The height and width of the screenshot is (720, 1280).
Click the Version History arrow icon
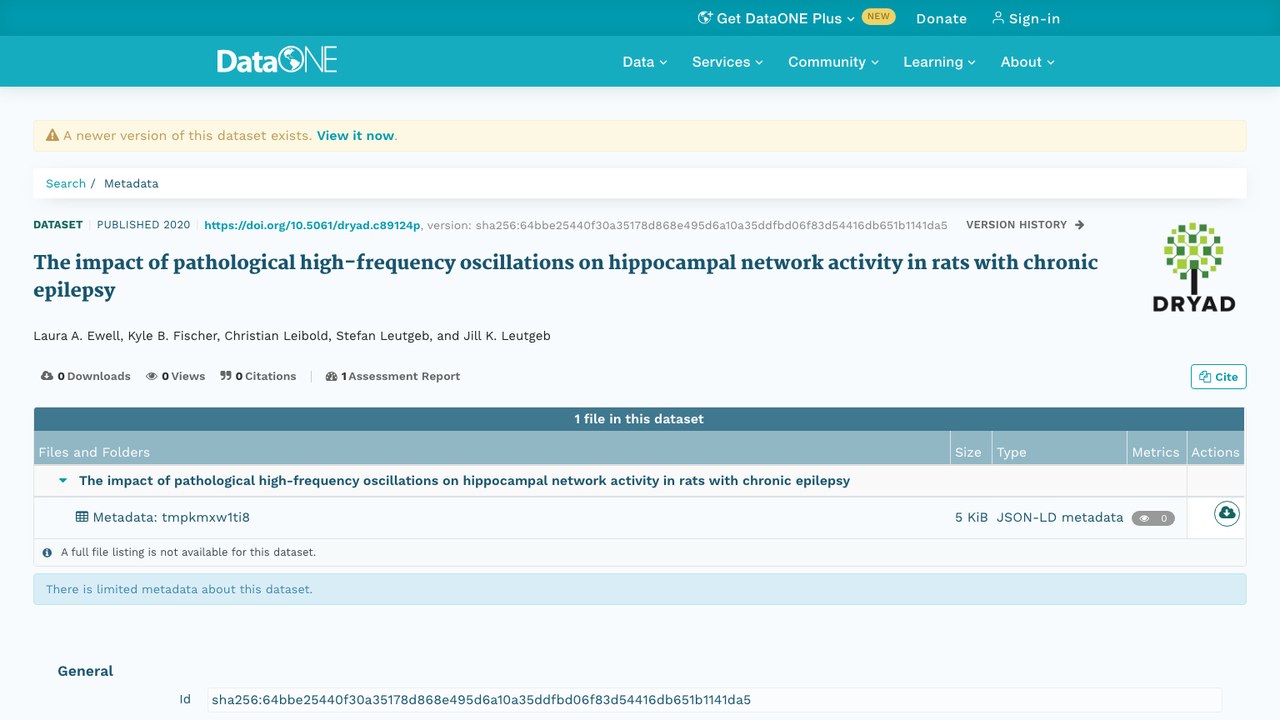[x=1079, y=225]
